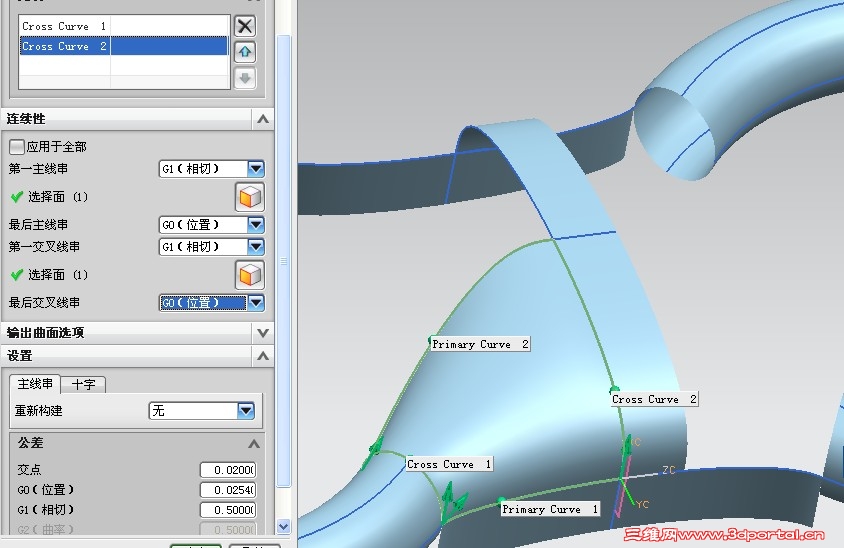Click the Primary Curve 1 label in viewport
Image resolution: width=844 pixels, height=548 pixels.
(x=550, y=509)
